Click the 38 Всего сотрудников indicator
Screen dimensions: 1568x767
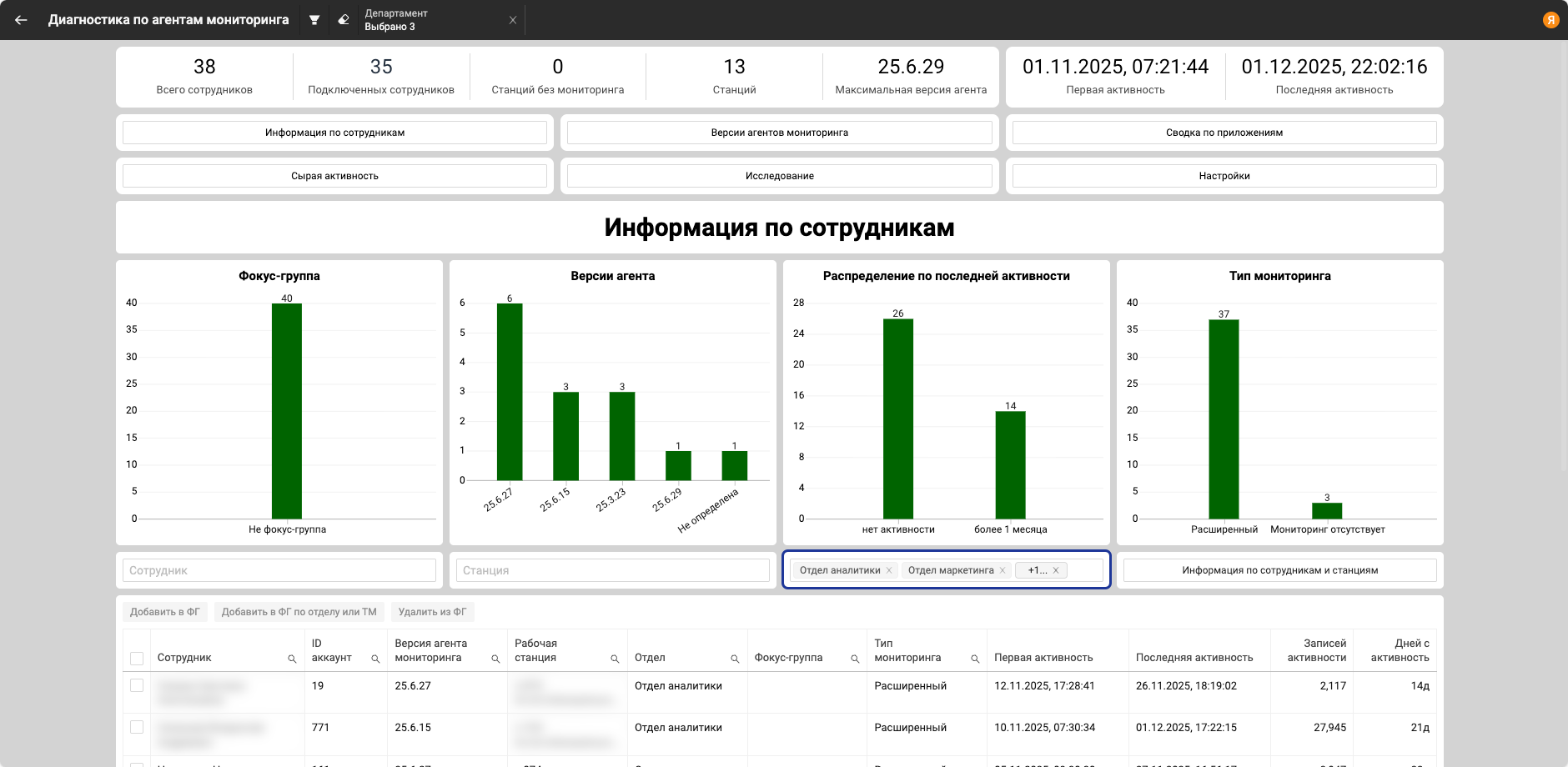coord(204,77)
